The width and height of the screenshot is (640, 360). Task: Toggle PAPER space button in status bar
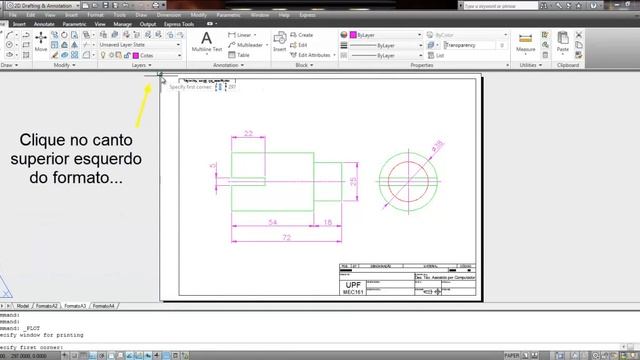pyautogui.click(x=511, y=356)
